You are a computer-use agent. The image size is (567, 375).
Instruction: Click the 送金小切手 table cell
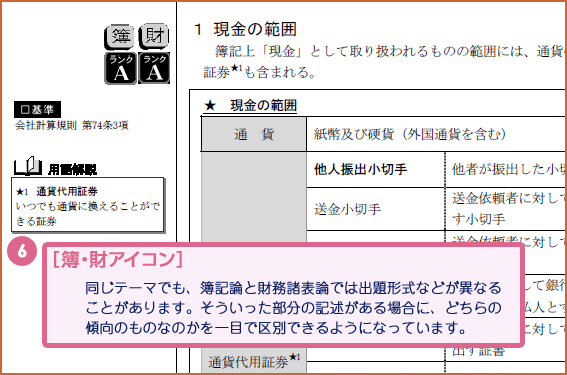pos(376,209)
